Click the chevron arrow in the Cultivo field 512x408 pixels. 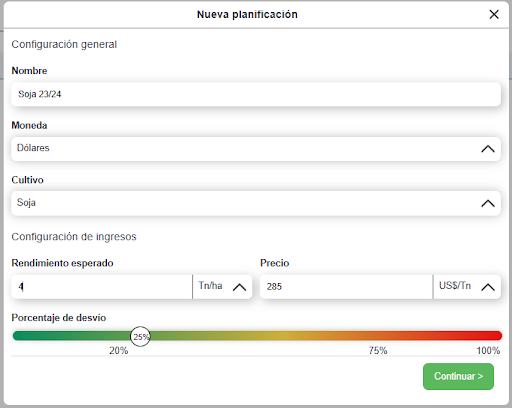click(x=488, y=203)
